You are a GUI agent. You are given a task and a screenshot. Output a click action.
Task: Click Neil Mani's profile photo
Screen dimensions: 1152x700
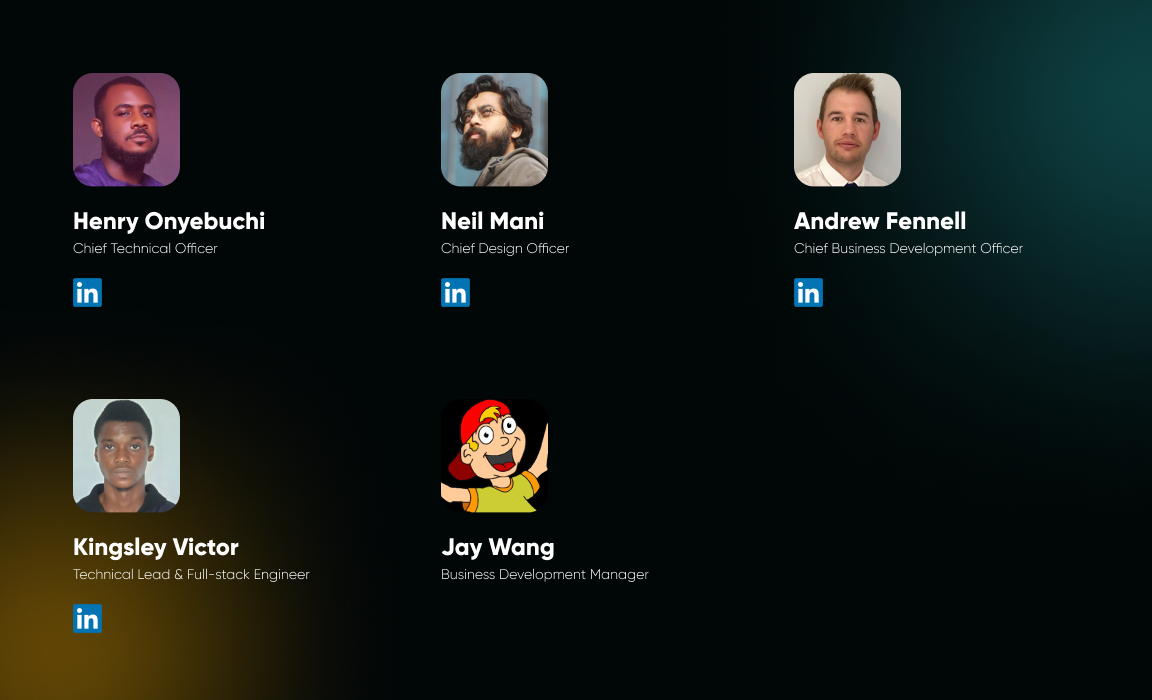[x=494, y=129]
